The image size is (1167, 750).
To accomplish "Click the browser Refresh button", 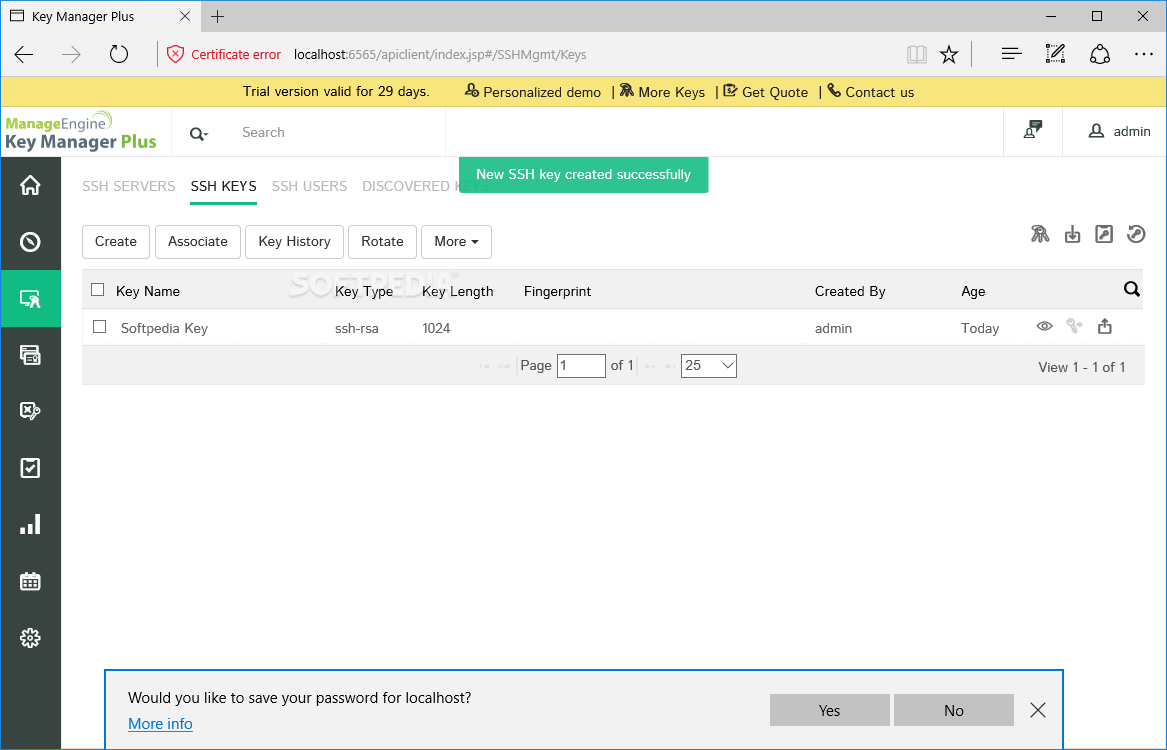I will point(118,54).
